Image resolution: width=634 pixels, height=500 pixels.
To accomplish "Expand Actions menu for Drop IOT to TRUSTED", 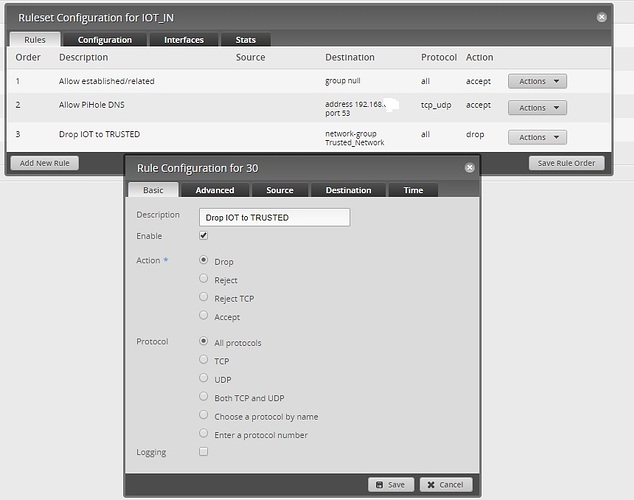I will (x=537, y=137).
